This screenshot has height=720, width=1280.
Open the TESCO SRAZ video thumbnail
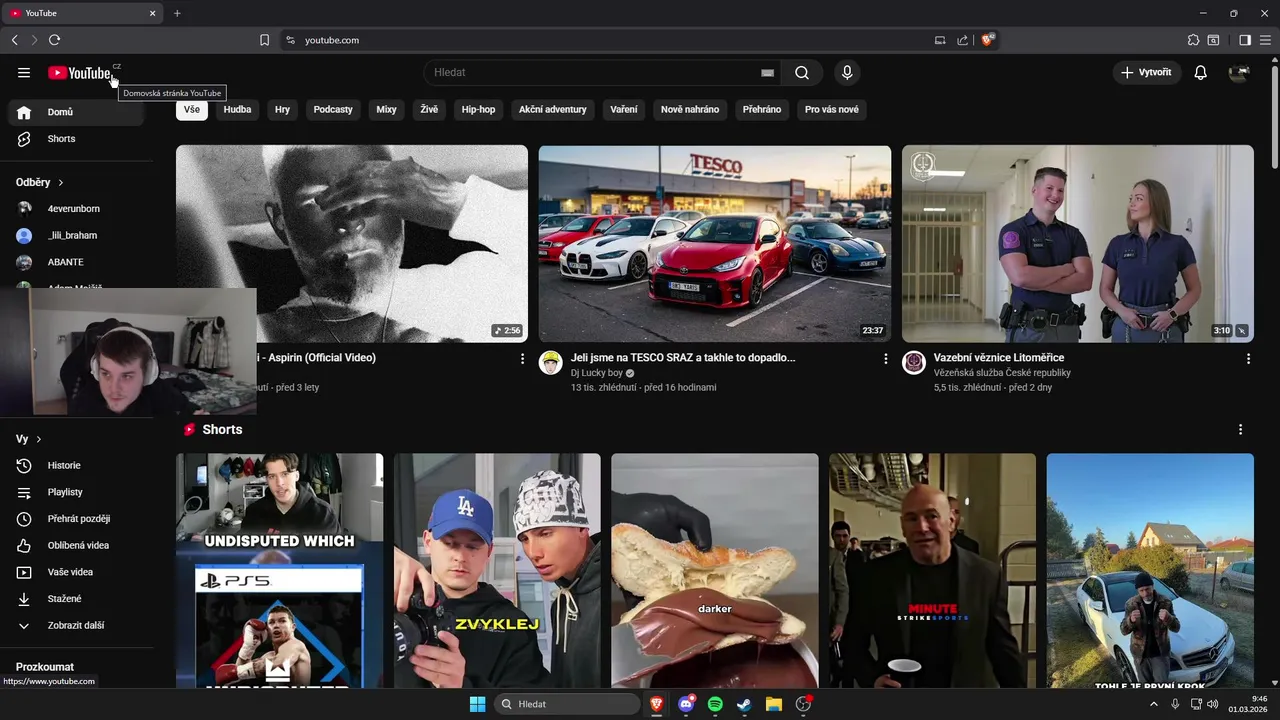(715, 244)
